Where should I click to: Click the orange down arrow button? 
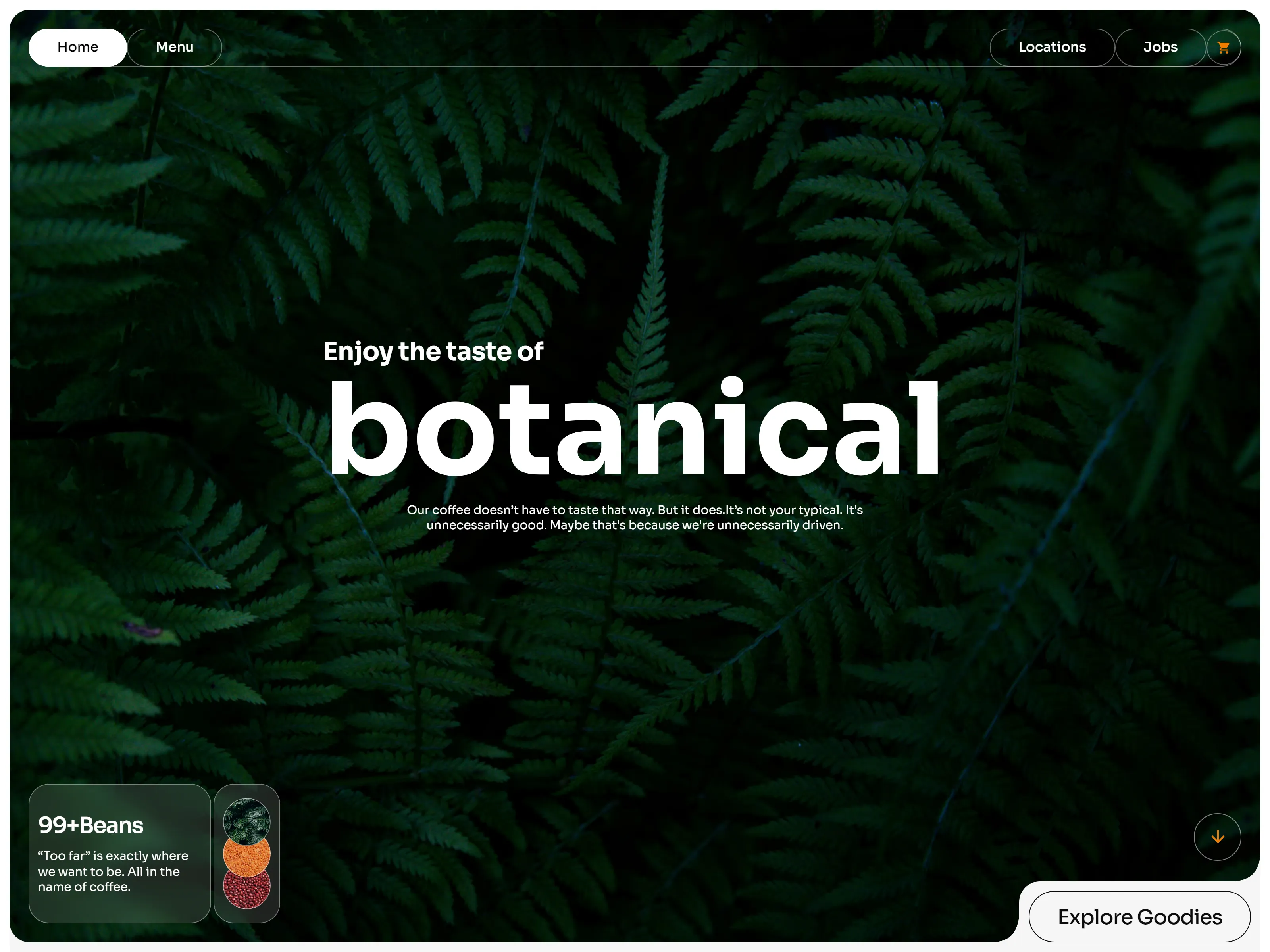tap(1217, 837)
